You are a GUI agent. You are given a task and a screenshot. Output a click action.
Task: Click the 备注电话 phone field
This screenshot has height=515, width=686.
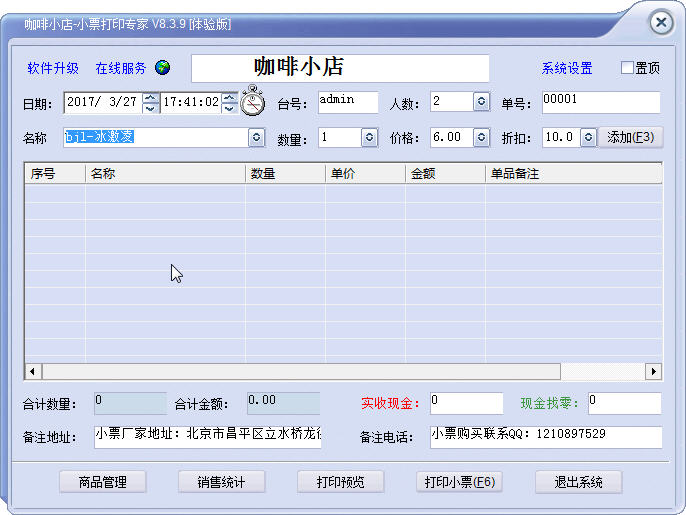pyautogui.click(x=546, y=437)
